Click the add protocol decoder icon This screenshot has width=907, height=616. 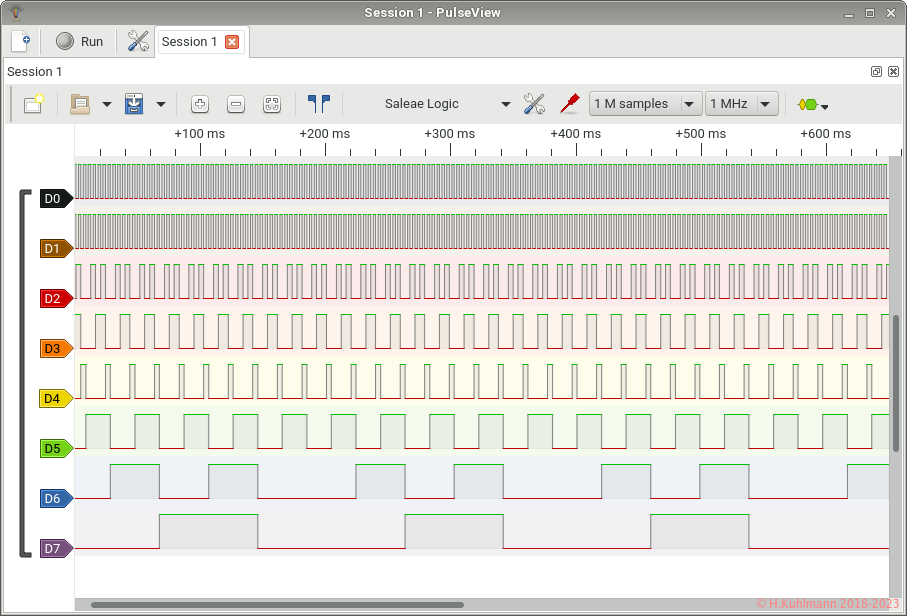(812, 104)
